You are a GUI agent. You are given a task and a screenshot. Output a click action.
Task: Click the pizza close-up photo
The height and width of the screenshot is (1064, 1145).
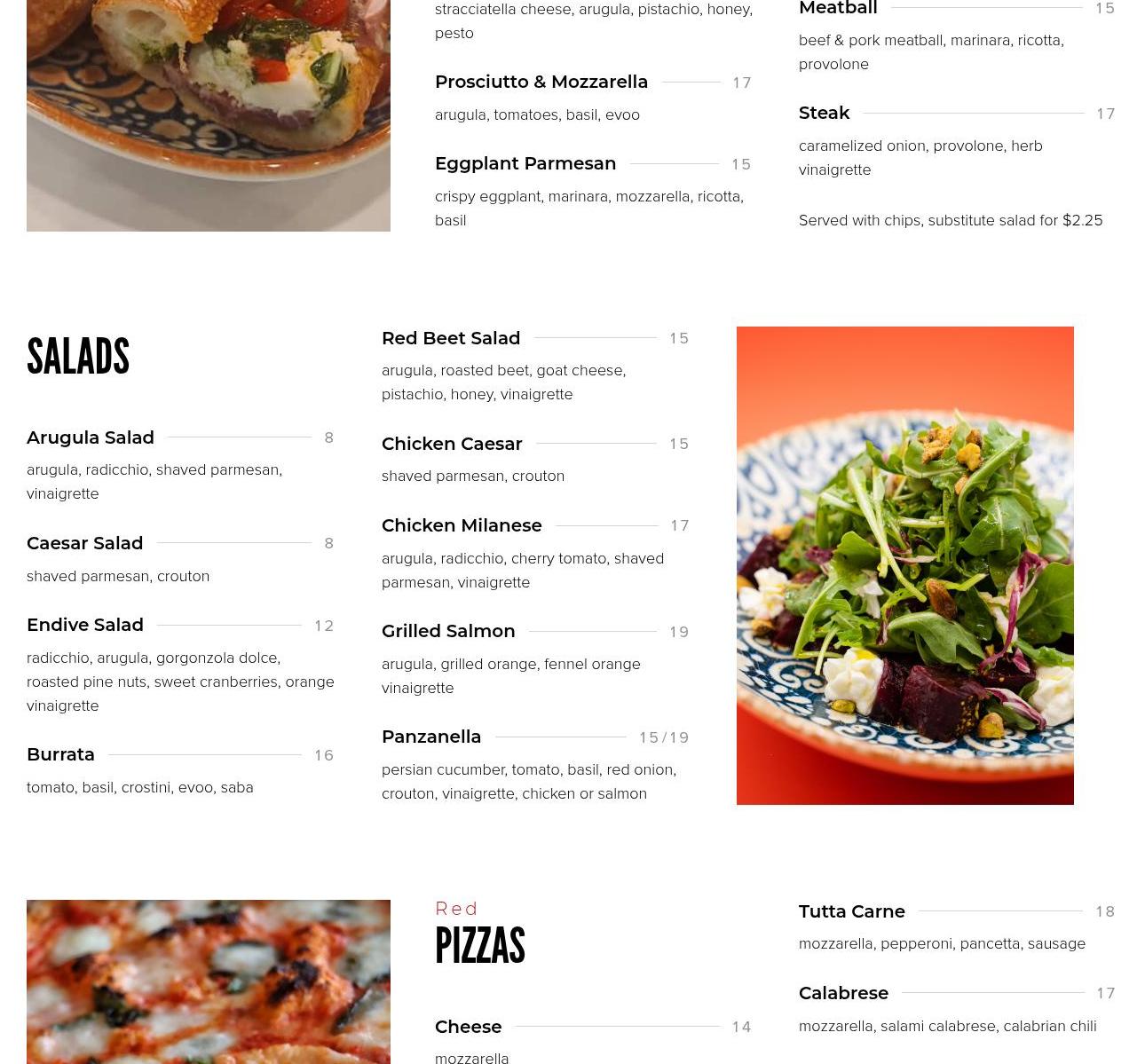coord(209,981)
